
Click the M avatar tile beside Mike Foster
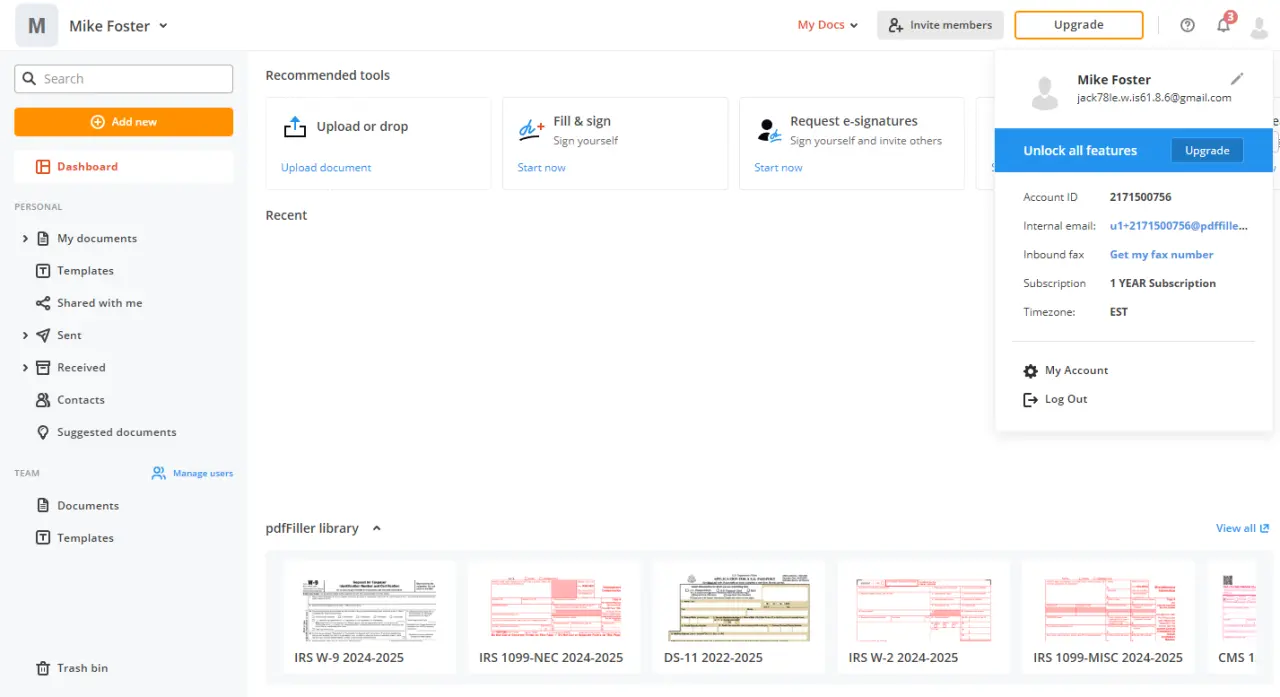tap(36, 25)
